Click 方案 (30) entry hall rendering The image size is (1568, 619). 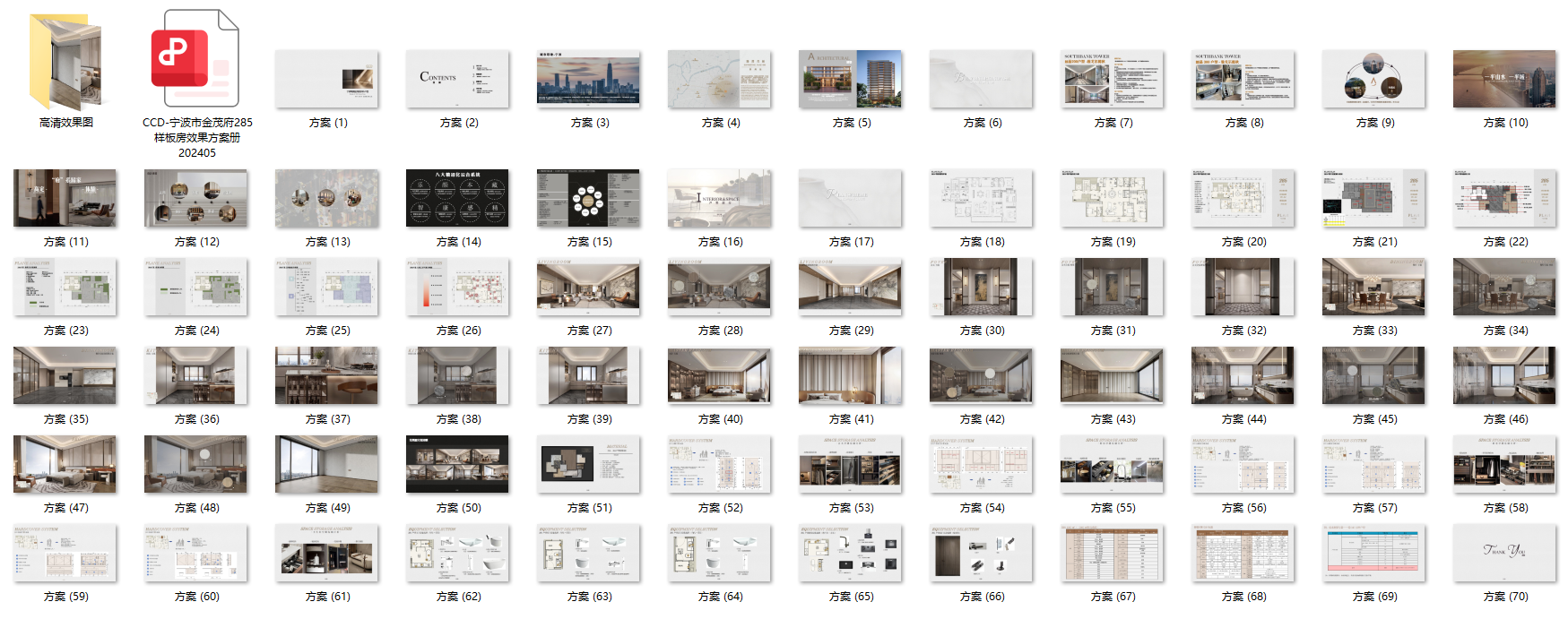tap(982, 287)
